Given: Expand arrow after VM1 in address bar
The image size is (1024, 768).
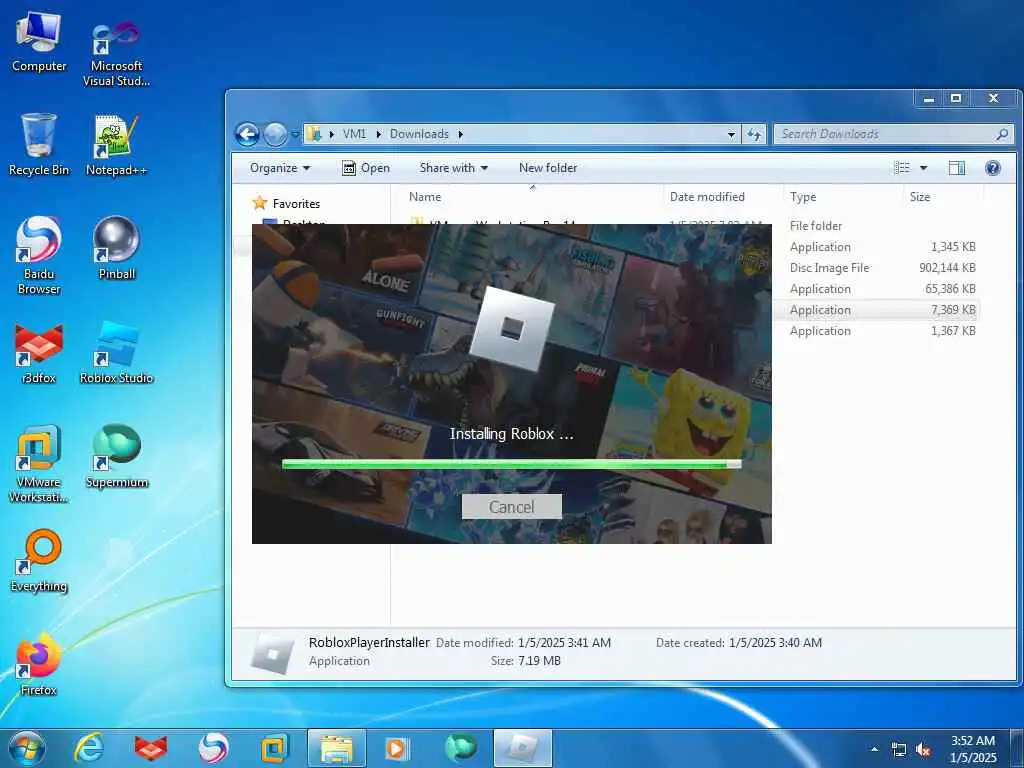Looking at the screenshot, I should pyautogui.click(x=378, y=135).
